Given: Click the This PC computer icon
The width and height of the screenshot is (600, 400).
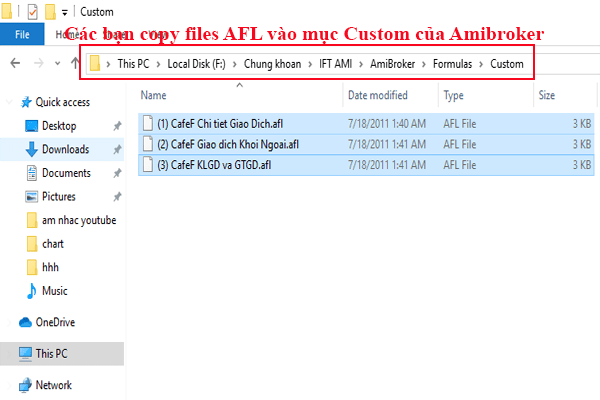Looking at the screenshot, I should tap(25, 354).
